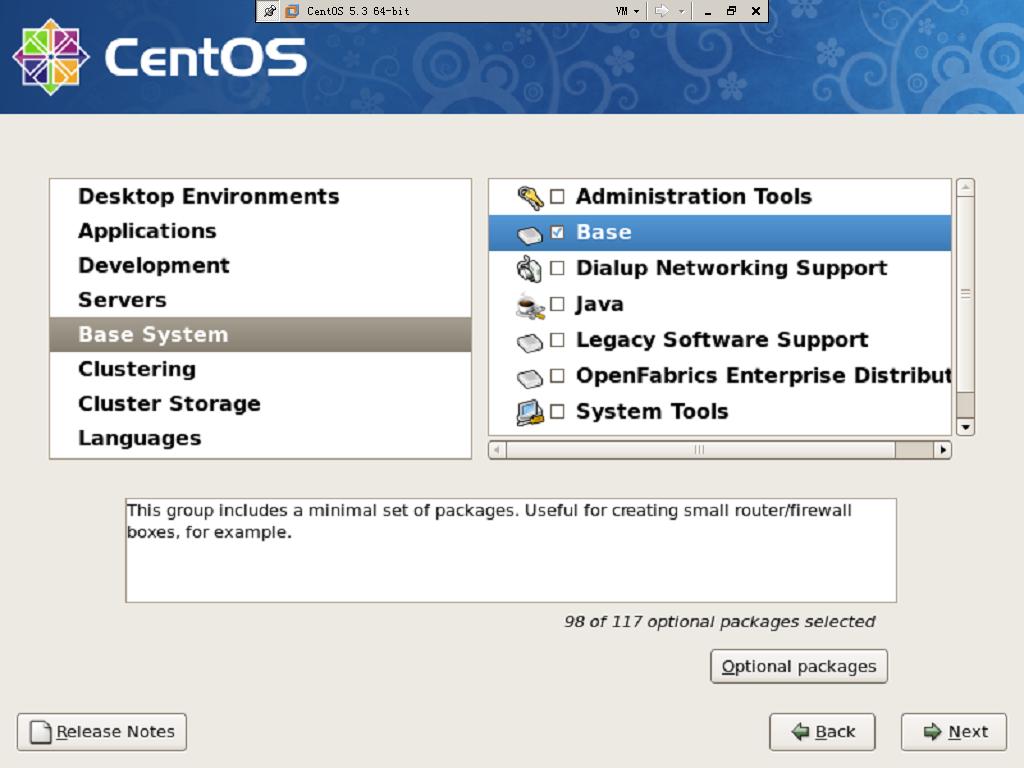This screenshot has height=768, width=1024.
Task: Select the Java package group label
Action: pyautogui.click(x=600, y=304)
